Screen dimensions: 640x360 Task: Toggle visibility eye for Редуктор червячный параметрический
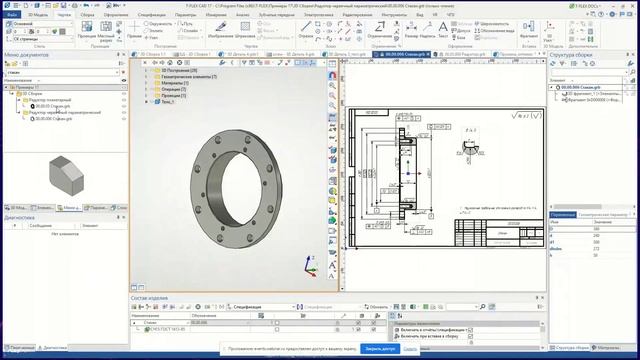pyautogui.click(x=124, y=112)
